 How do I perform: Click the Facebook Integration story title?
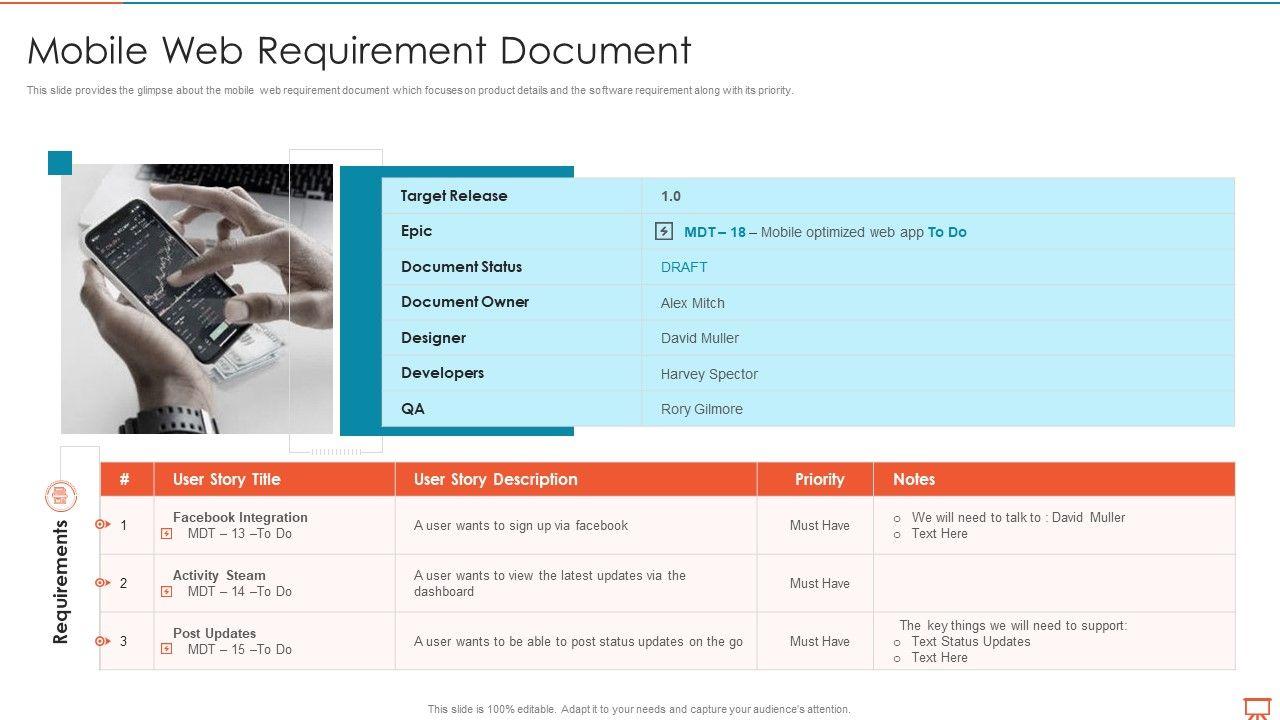pos(240,517)
